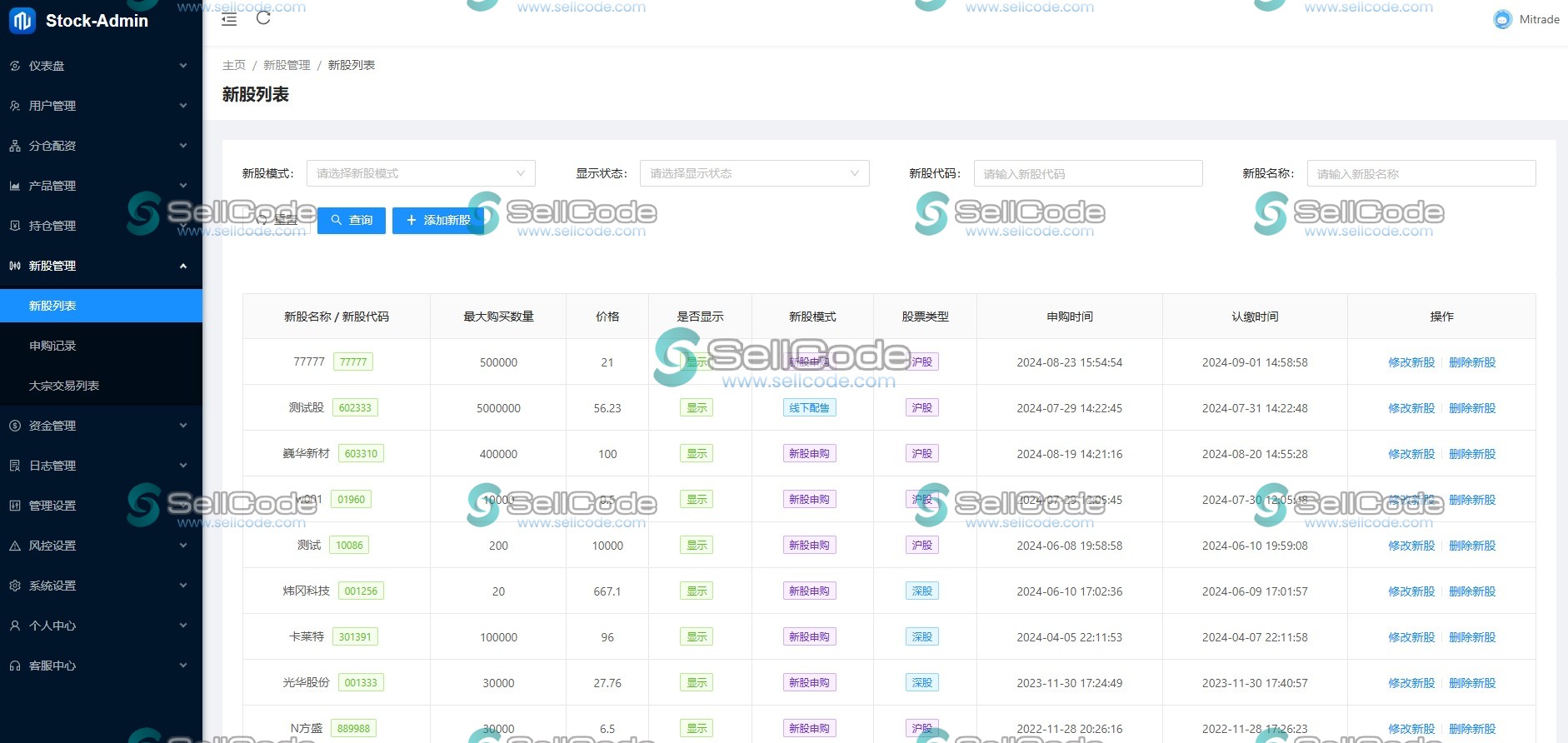1568x743 pixels.
Task: Click the 603310 stock code tag
Action: (361, 453)
